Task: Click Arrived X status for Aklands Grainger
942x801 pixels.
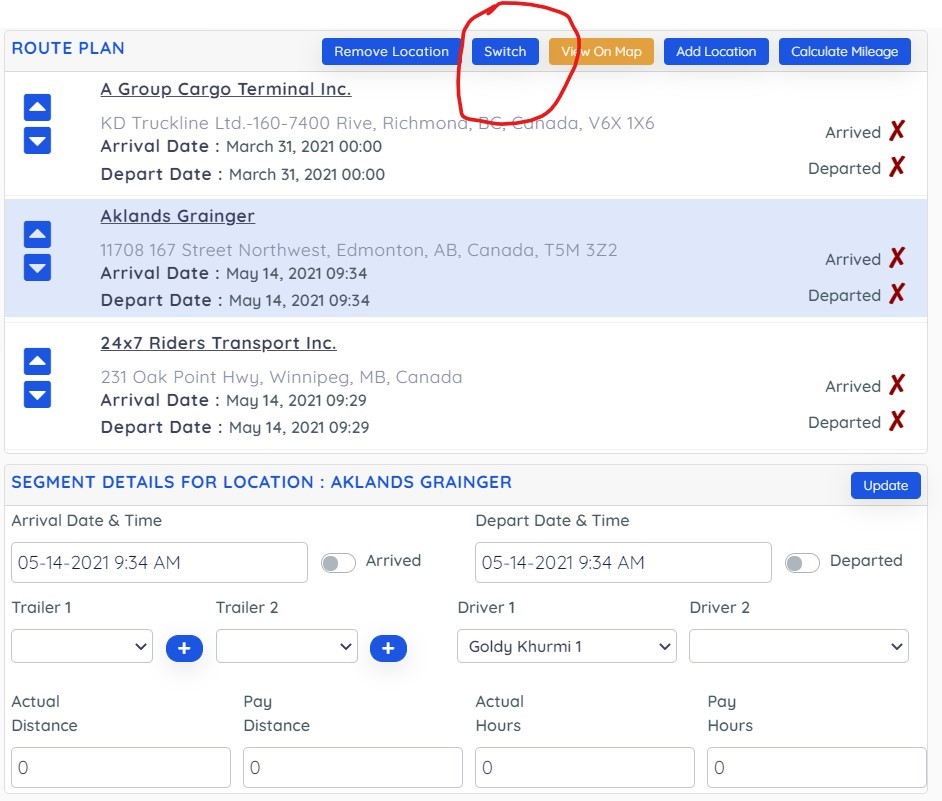Action: pos(896,258)
